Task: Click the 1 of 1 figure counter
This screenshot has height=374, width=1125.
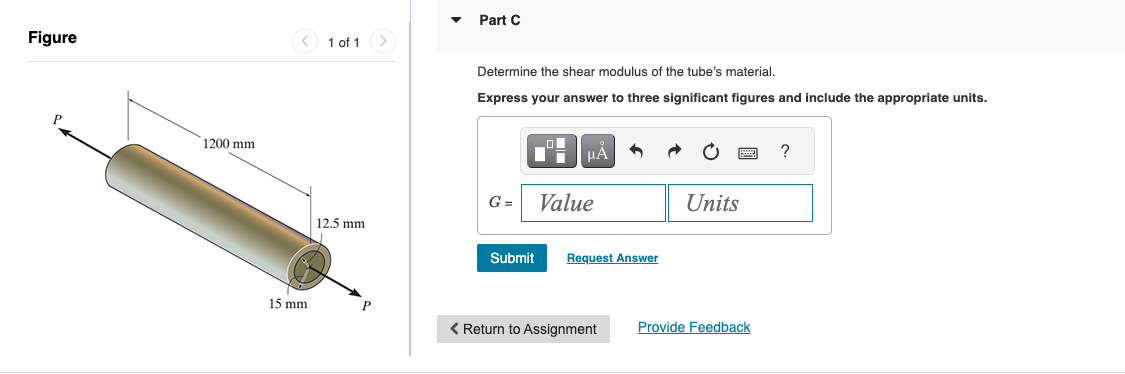Action: point(344,42)
